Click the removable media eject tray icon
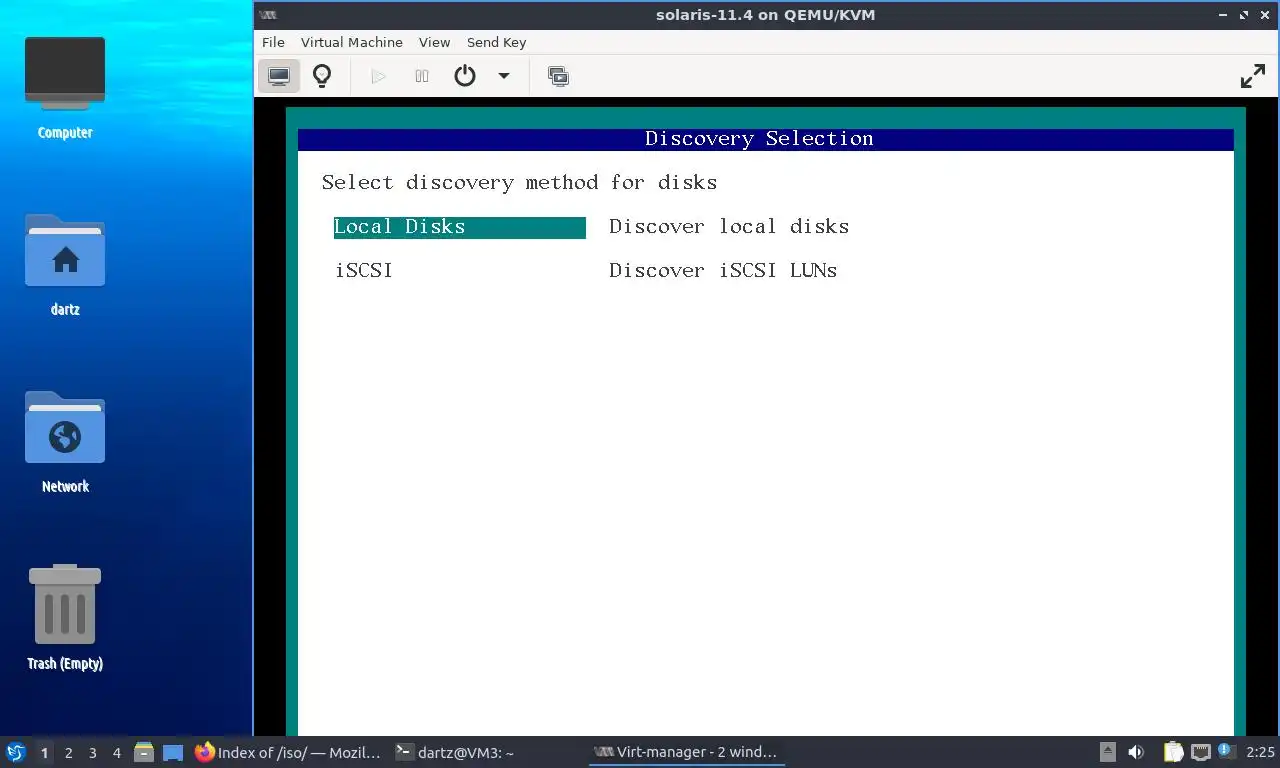This screenshot has height=768, width=1280. tap(1108, 752)
